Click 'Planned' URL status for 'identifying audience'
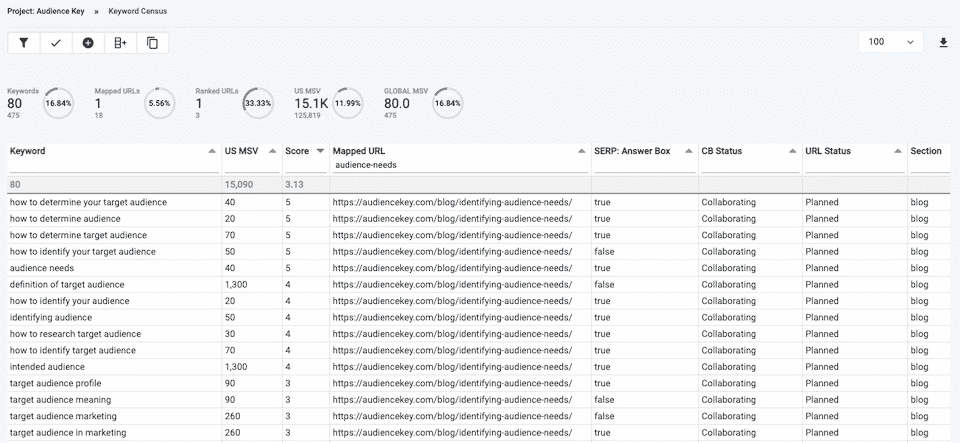Image resolution: width=960 pixels, height=443 pixels. pos(822,318)
